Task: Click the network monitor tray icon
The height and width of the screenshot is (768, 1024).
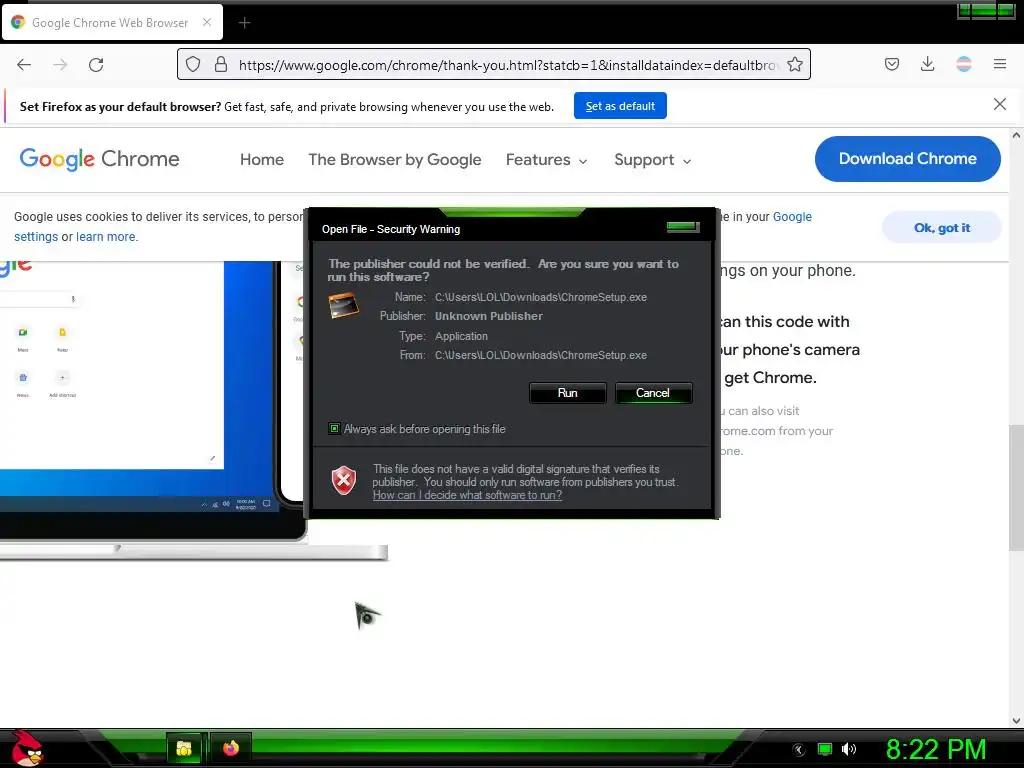Action: tap(825, 749)
